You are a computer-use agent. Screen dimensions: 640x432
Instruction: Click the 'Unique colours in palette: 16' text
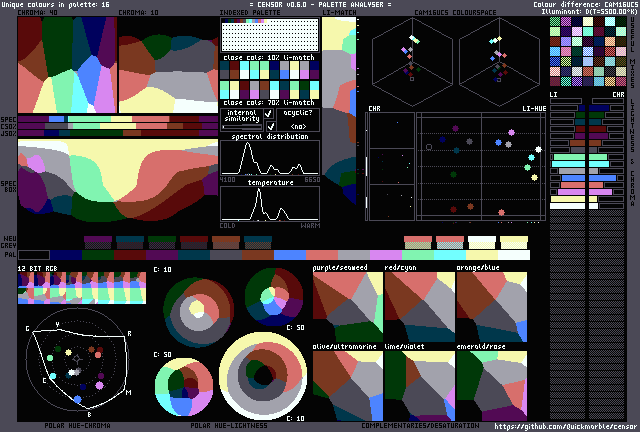pos(56,4)
